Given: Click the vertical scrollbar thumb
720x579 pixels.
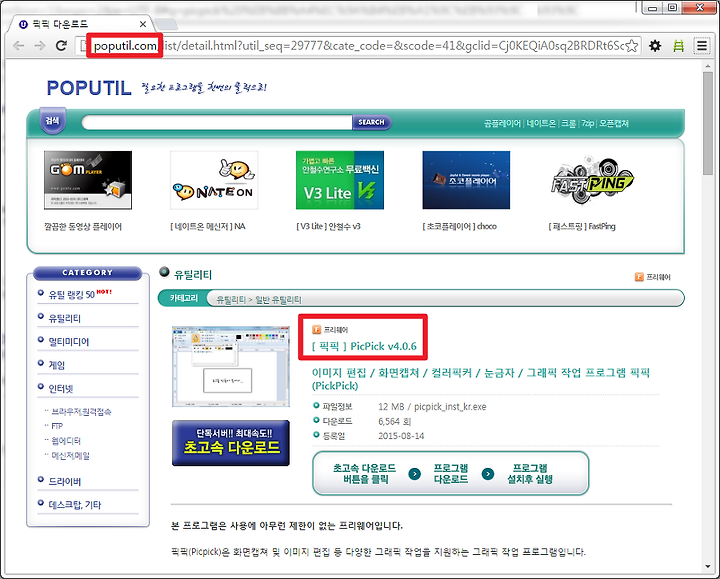Looking at the screenshot, I should [x=708, y=123].
